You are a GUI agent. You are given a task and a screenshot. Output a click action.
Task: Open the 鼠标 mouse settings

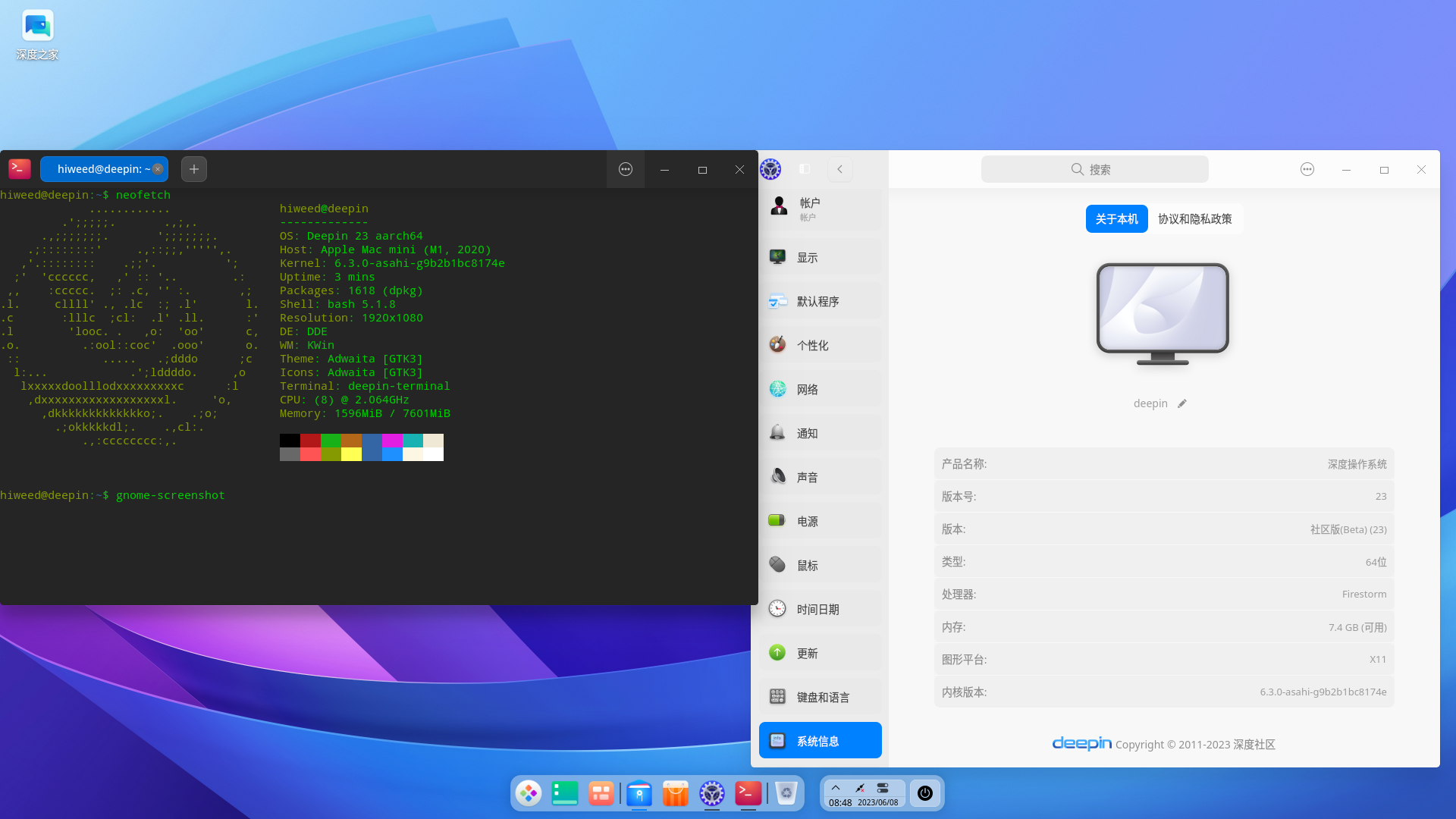821,566
